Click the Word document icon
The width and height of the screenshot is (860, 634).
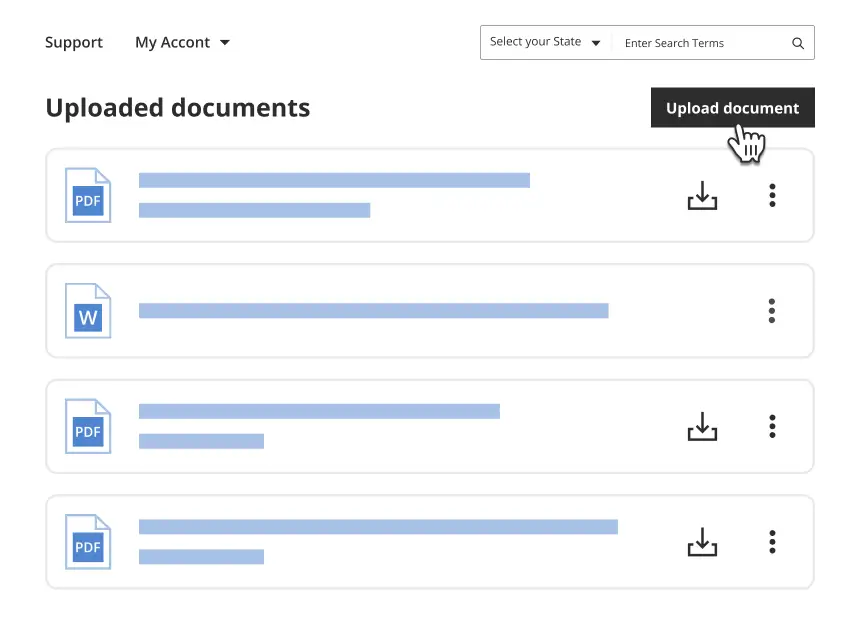tap(88, 311)
